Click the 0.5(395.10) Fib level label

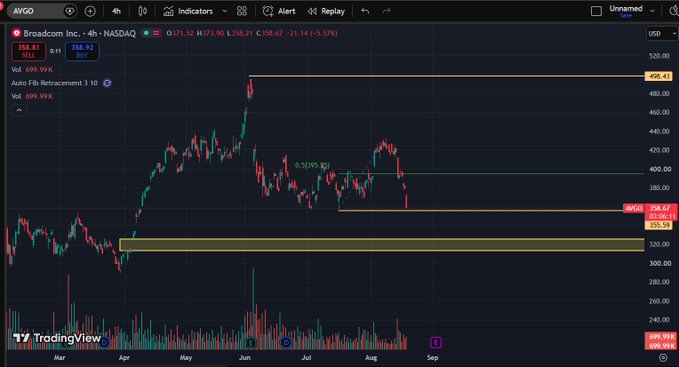click(312, 165)
